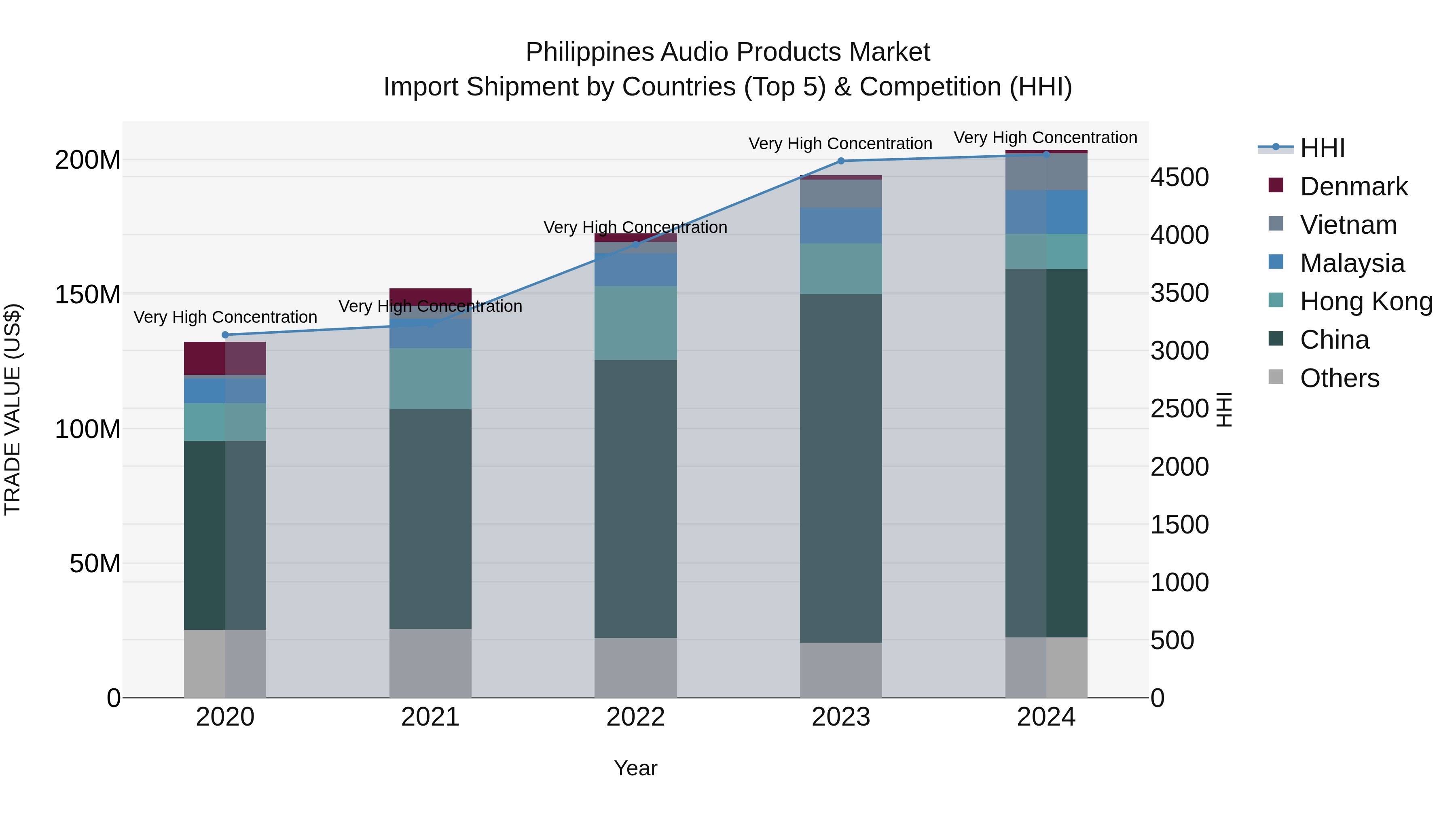The width and height of the screenshot is (1456, 819).
Task: Click the China segment of 2023 bar
Action: pyautogui.click(x=840, y=468)
